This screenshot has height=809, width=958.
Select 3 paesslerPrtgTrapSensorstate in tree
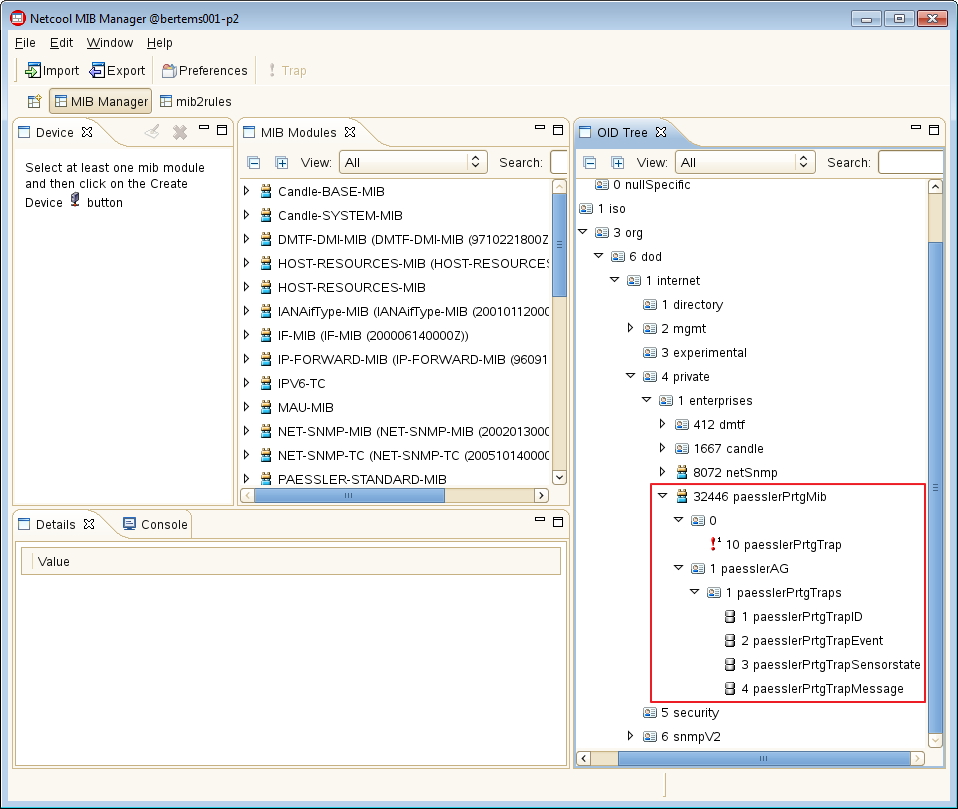[830, 665]
